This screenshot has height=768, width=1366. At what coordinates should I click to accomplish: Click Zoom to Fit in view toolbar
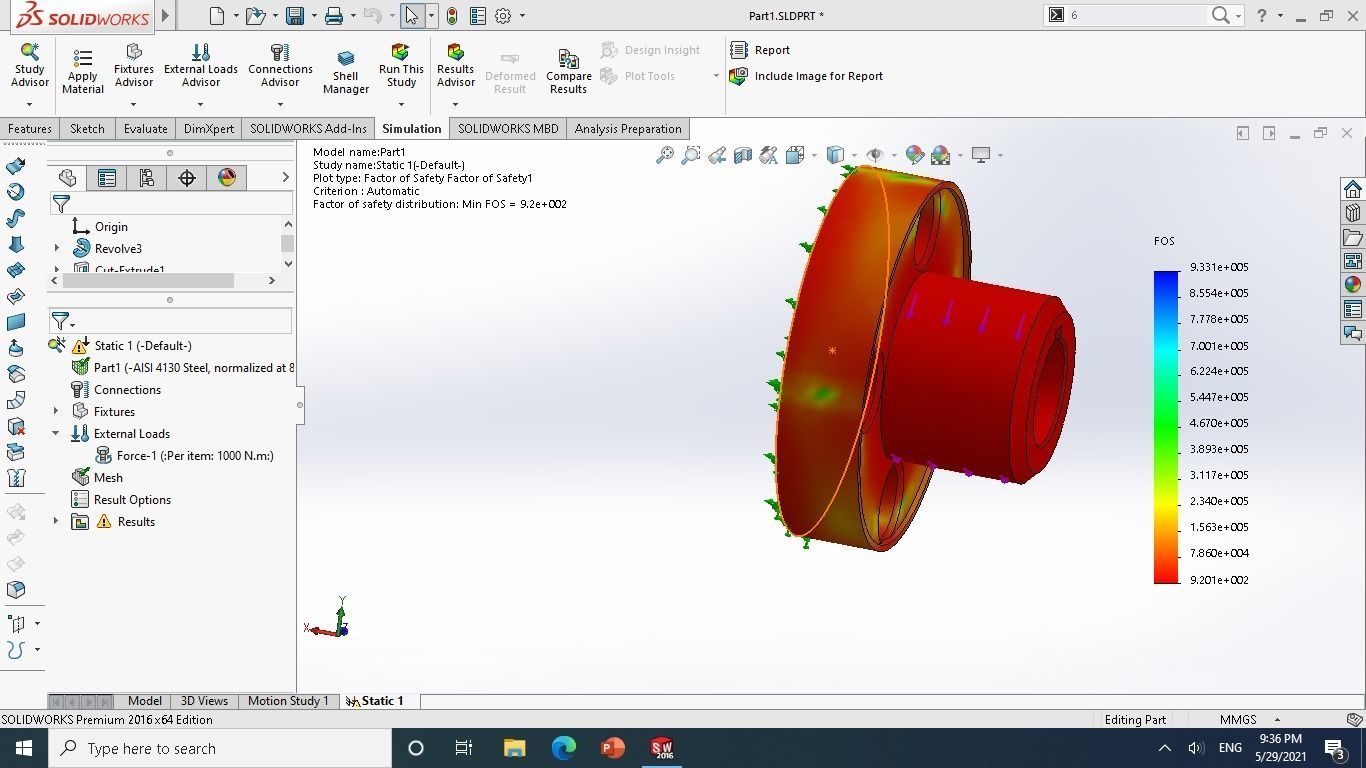pos(665,155)
